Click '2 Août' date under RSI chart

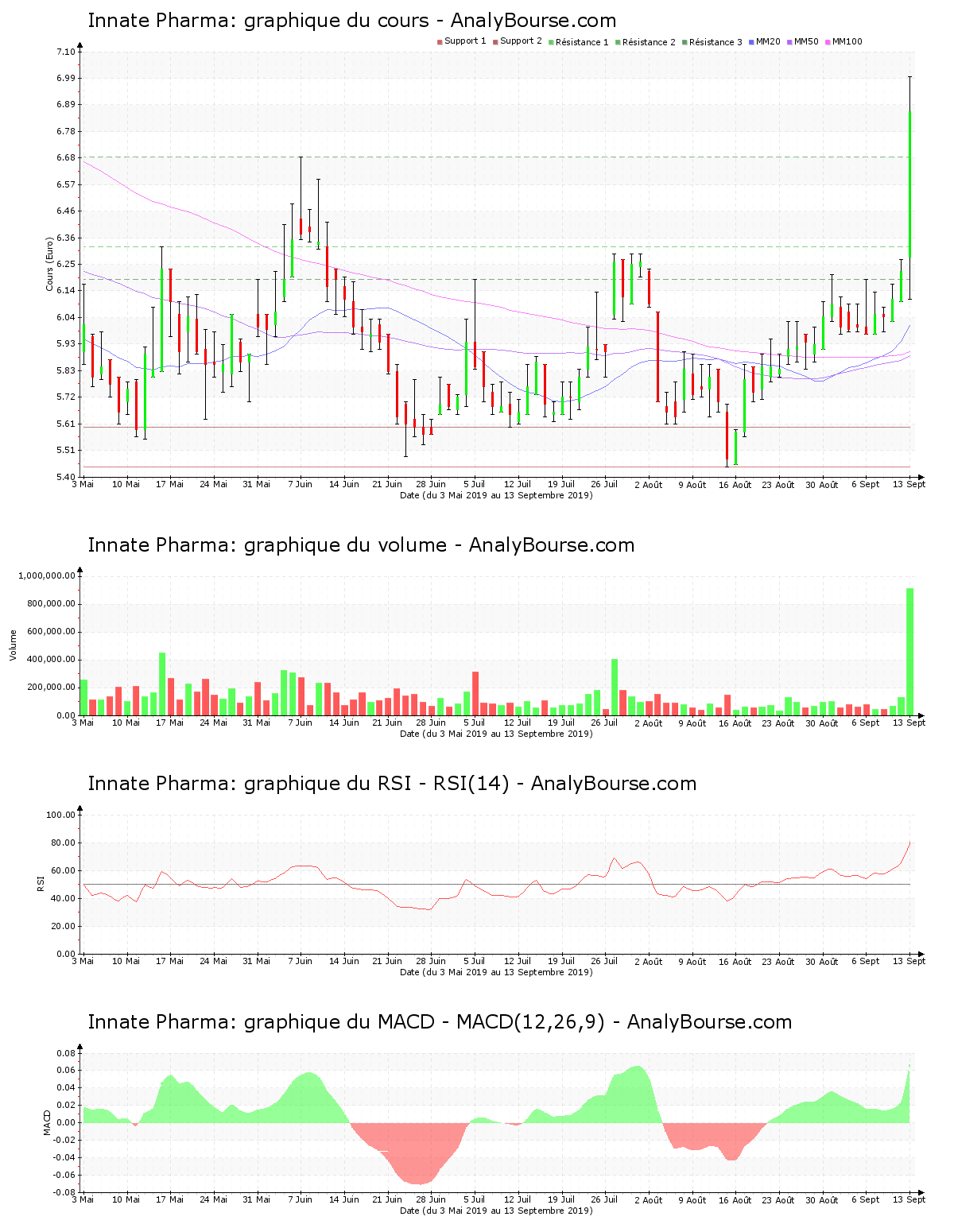[649, 961]
